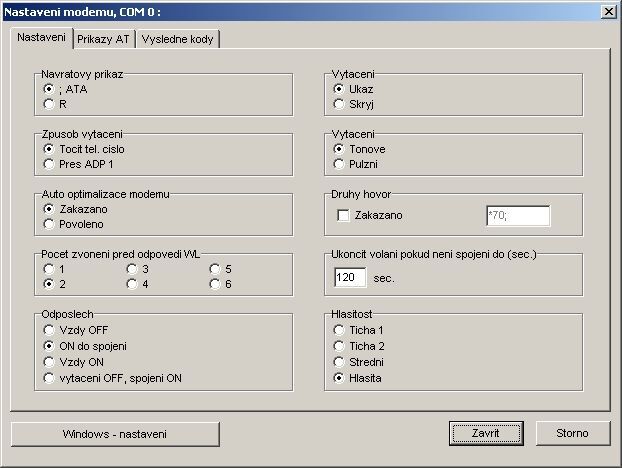Select the R option under Navratovy prikaz
The image size is (622, 468).
click(48, 103)
